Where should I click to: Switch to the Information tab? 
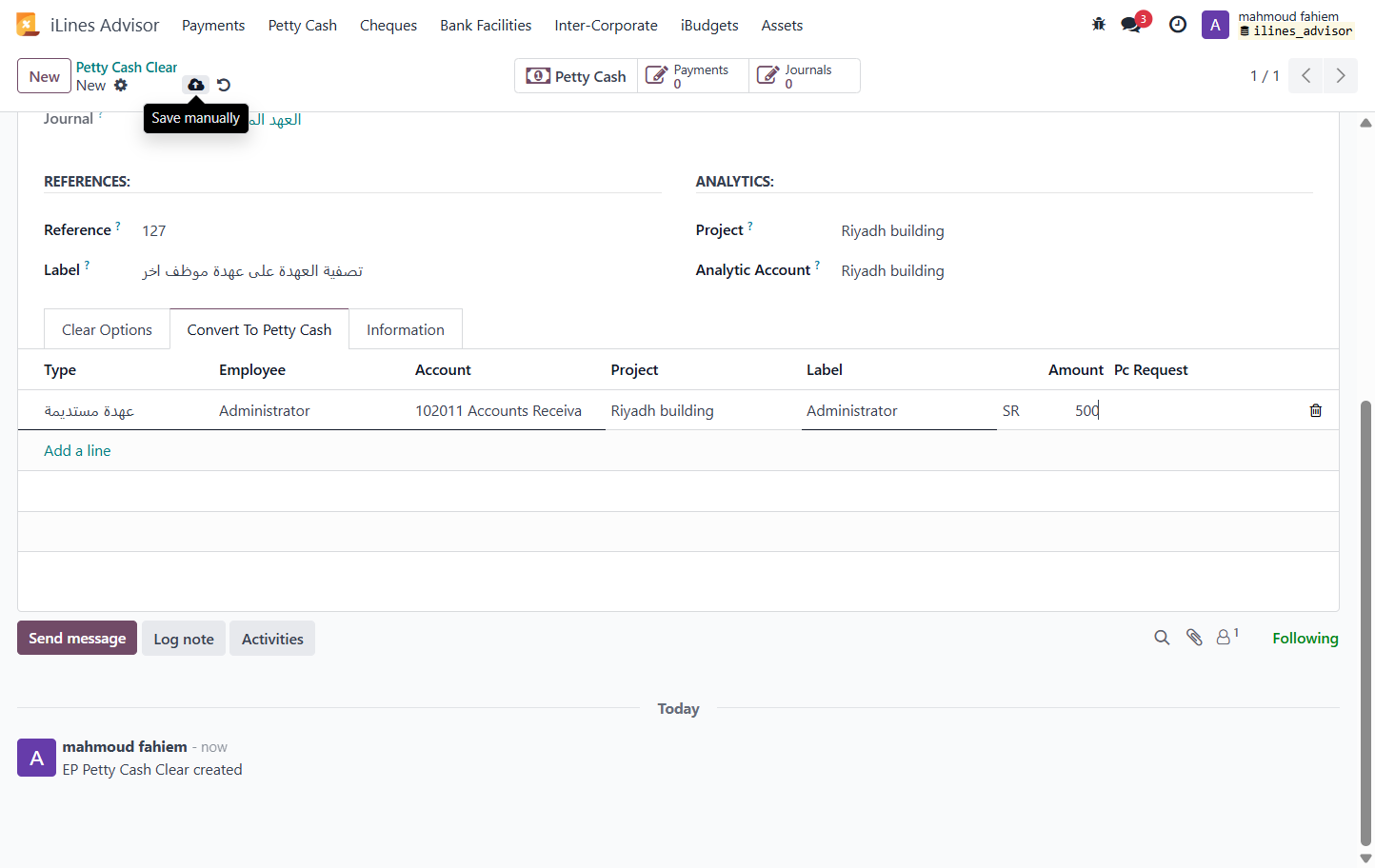click(x=406, y=329)
